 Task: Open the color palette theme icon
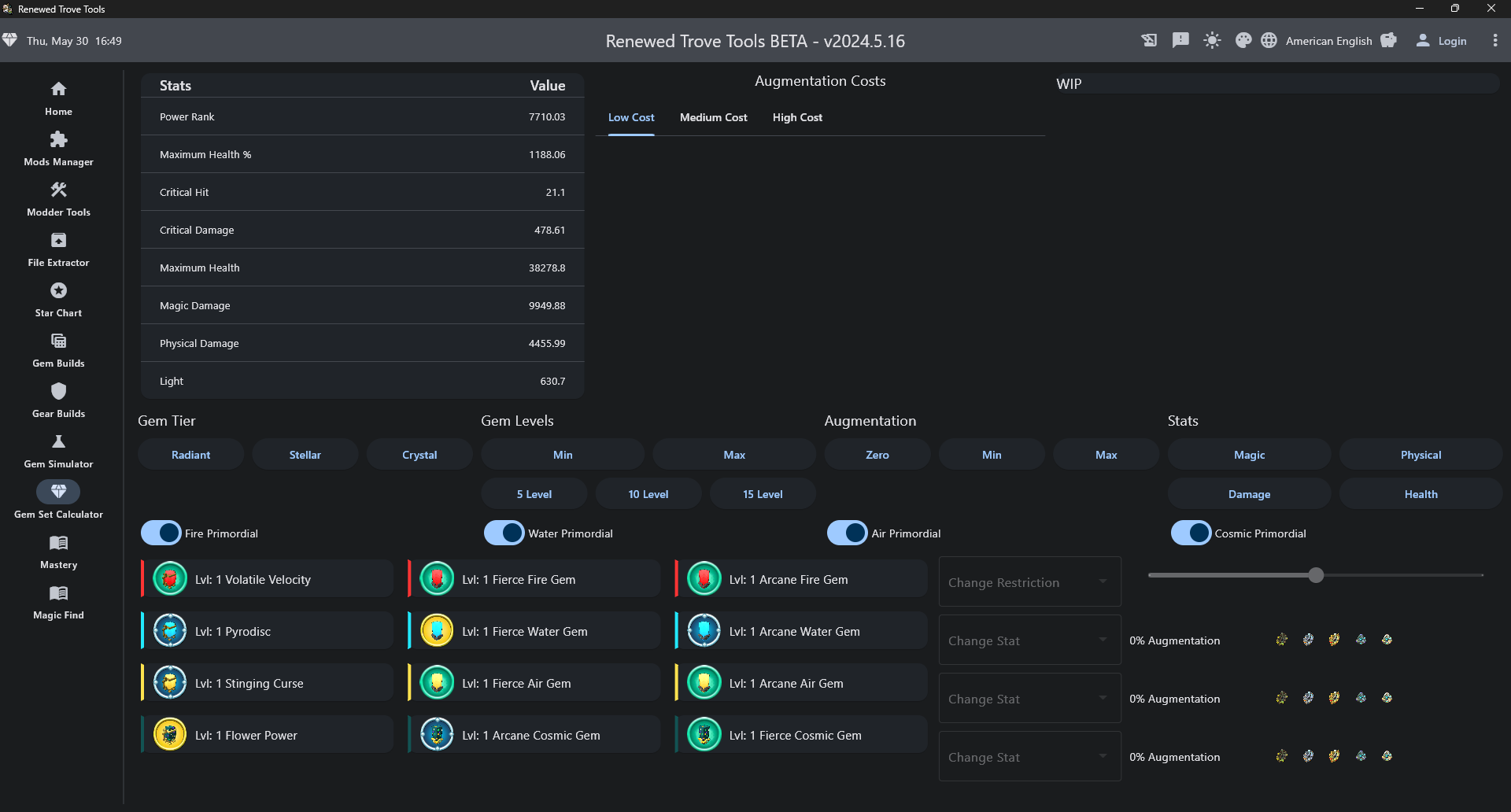coord(1243,41)
